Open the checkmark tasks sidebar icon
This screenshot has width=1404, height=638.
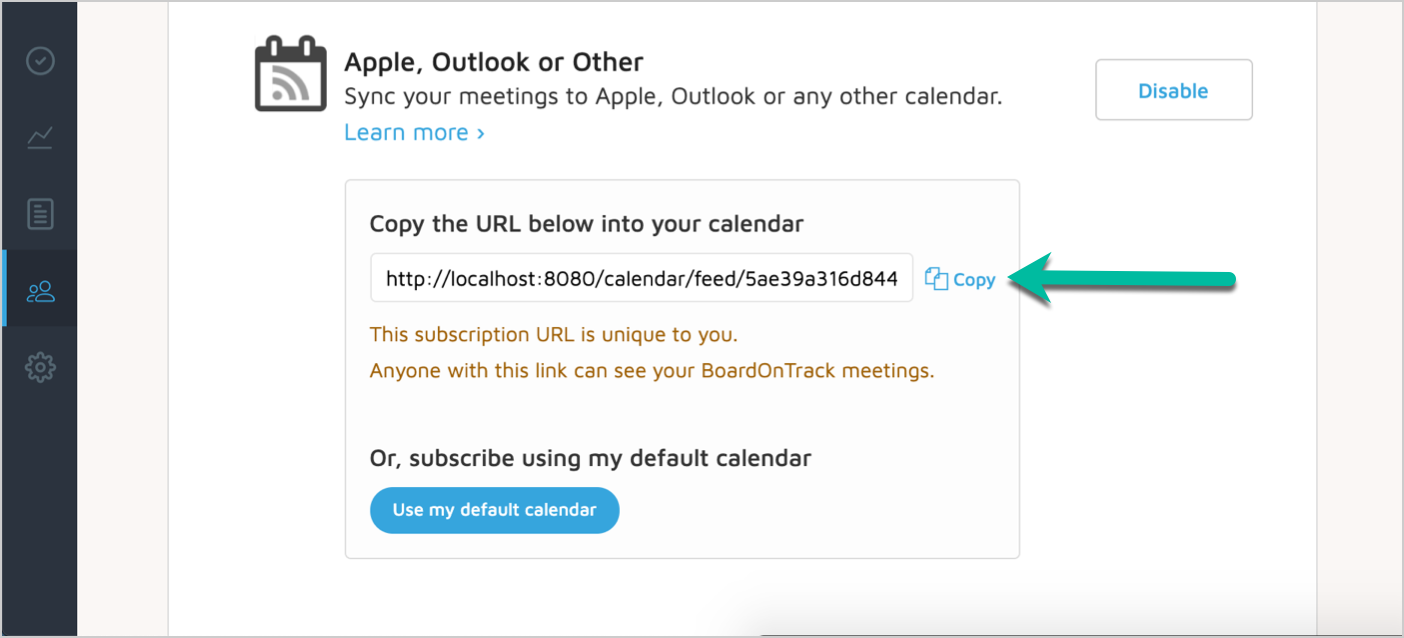coord(40,62)
